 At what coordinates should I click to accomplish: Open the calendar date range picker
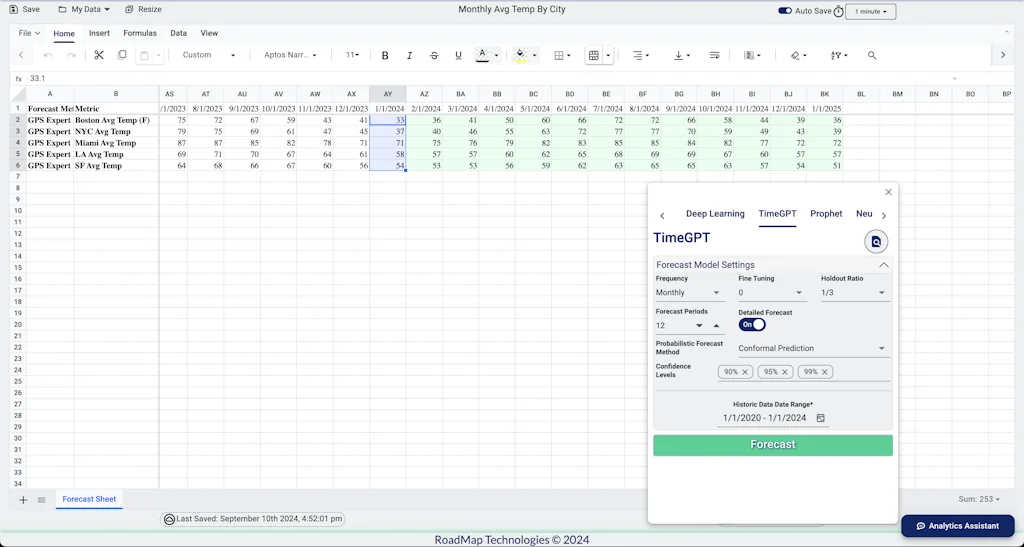[x=820, y=418]
